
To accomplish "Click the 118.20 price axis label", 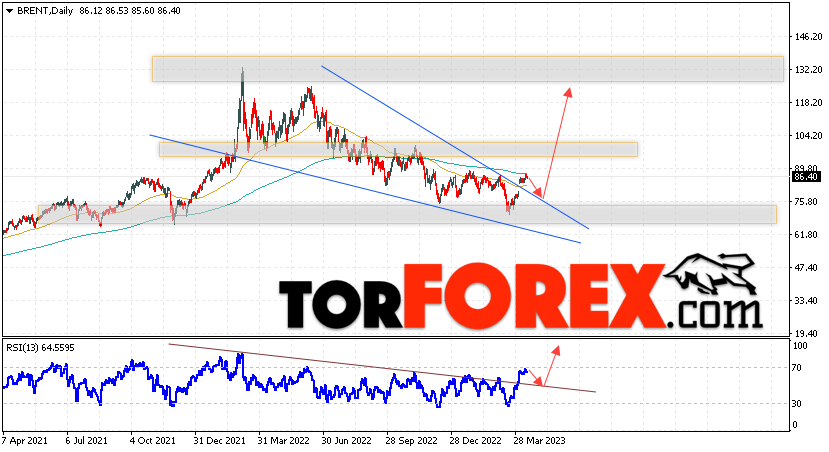I will point(807,103).
